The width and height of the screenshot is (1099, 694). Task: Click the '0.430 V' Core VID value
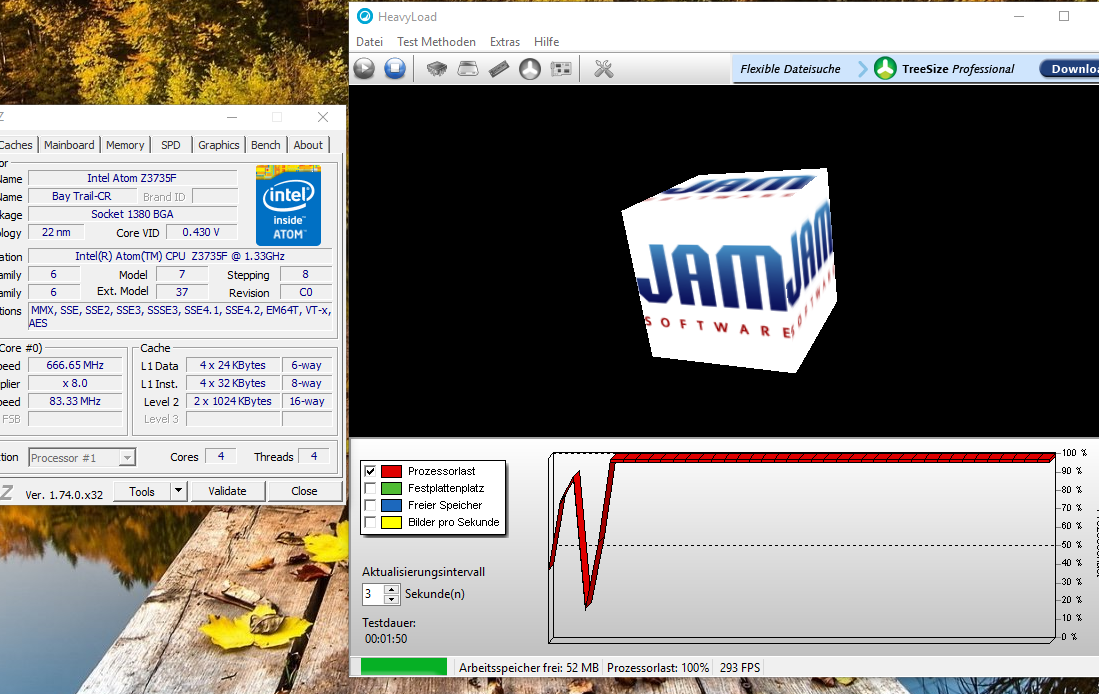click(x=200, y=232)
